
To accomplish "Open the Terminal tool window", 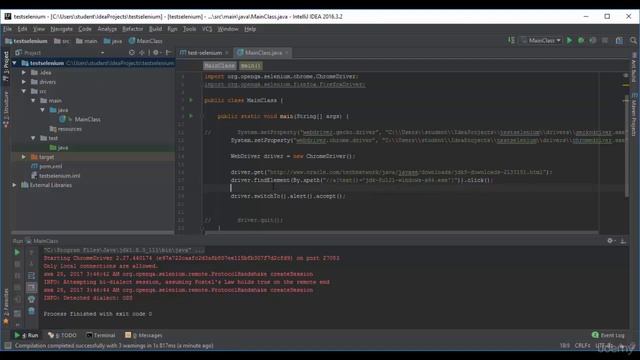I will click(101, 335).
